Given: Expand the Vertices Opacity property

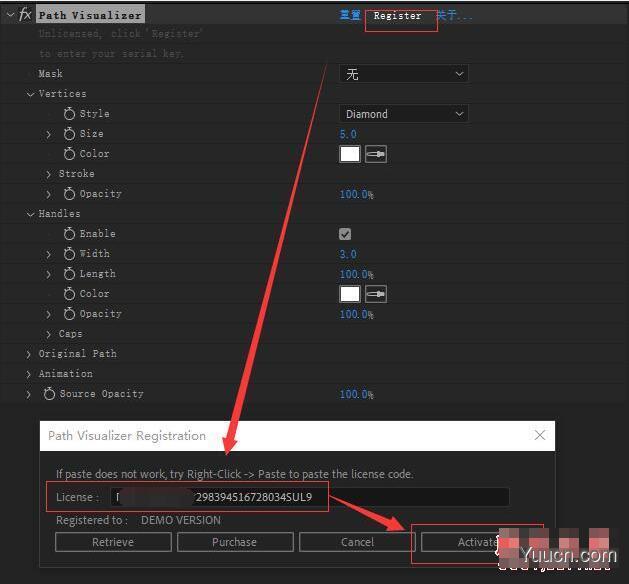Looking at the screenshot, I should [x=49, y=194].
